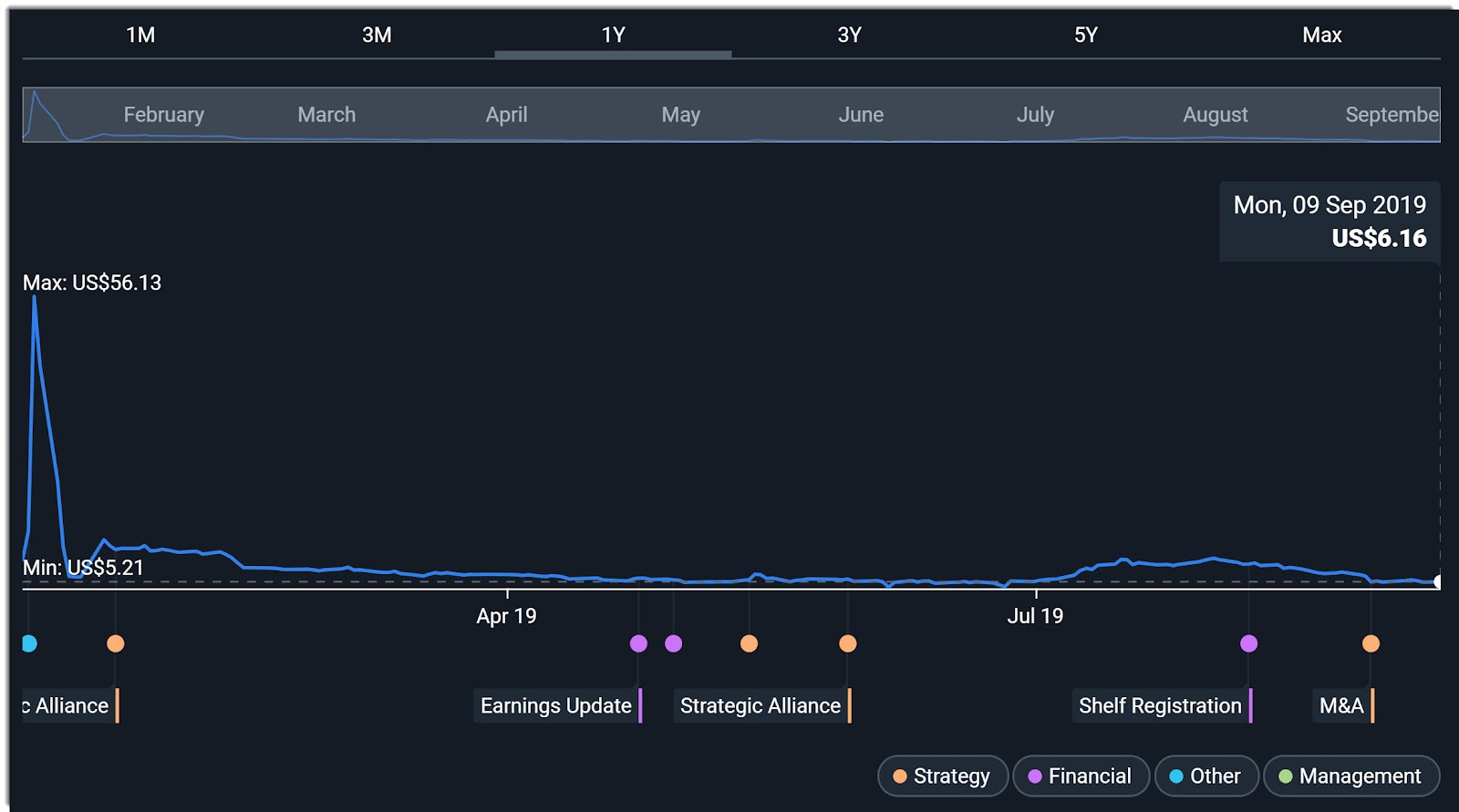Click the orange dot between purple dots and Strategic Alliance dot
The height and width of the screenshot is (812, 1459).
click(x=749, y=644)
